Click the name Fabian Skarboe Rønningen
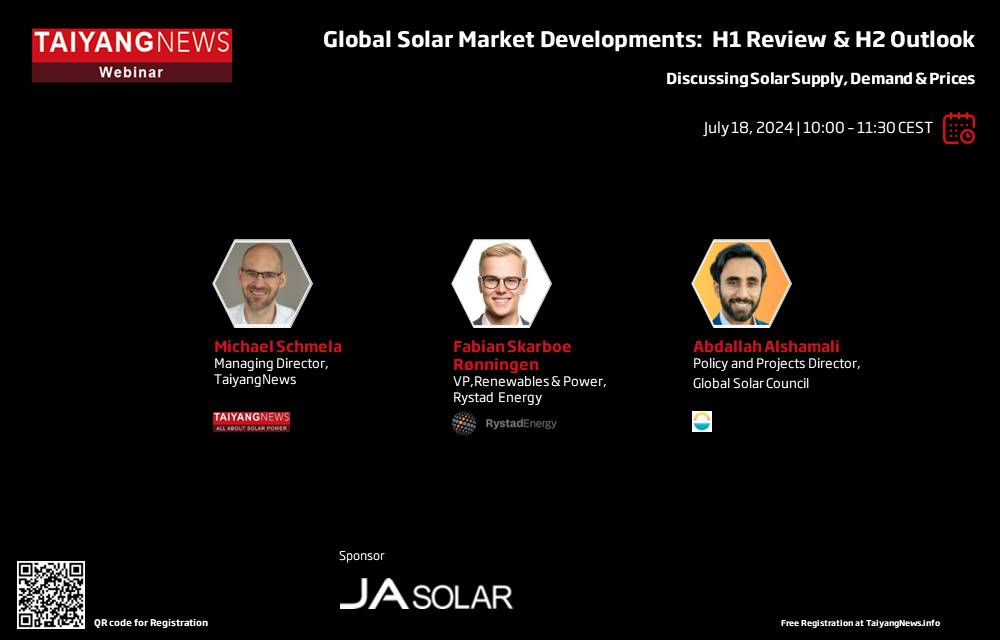Screen dimensions: 1000x640 click(x=512, y=355)
